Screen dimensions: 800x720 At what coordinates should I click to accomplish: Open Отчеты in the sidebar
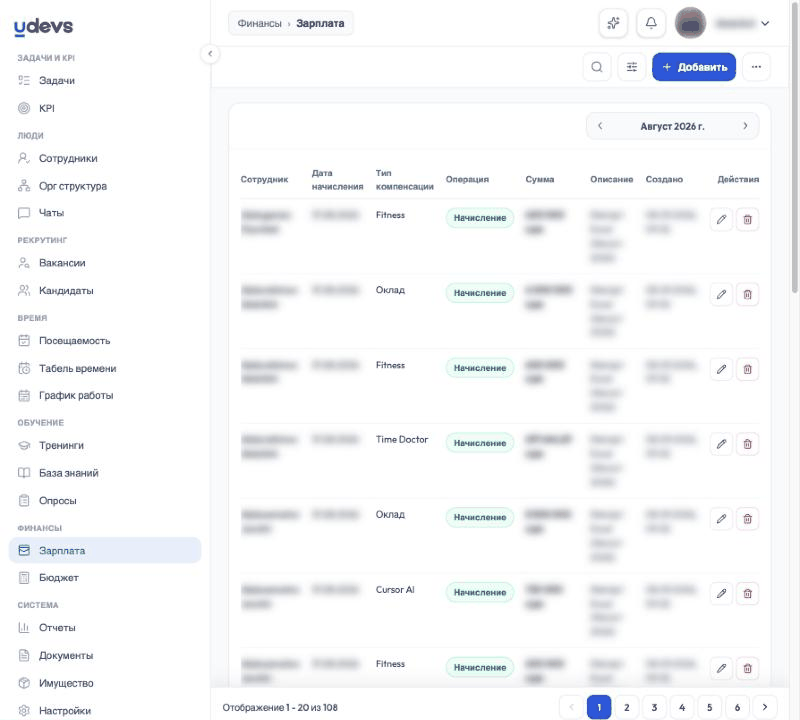pyautogui.click(x=57, y=628)
